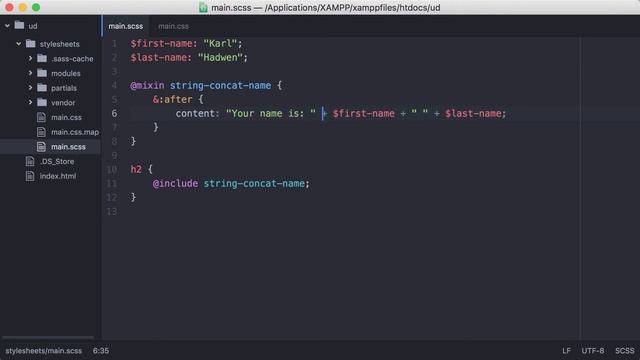Open .DS_Store in the tree view

[x=57, y=162]
